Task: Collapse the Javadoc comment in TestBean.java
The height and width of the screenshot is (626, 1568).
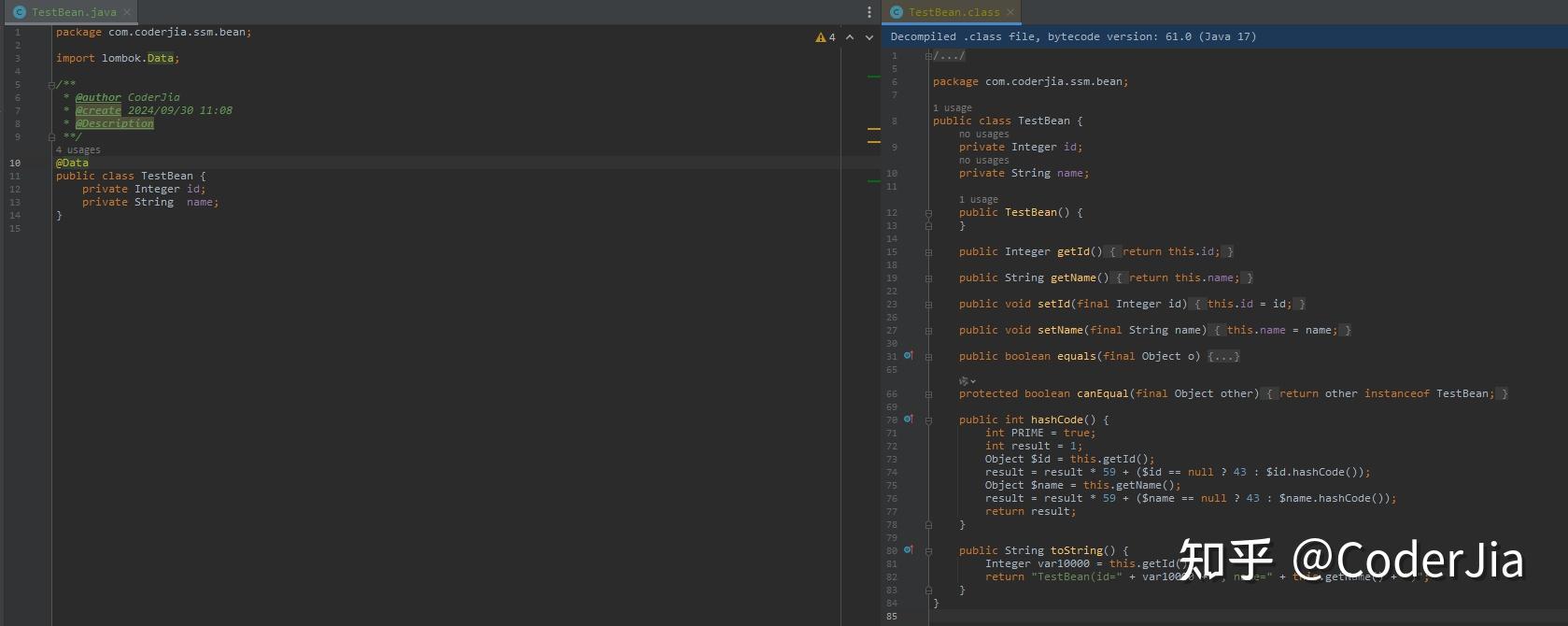Action: (51, 85)
